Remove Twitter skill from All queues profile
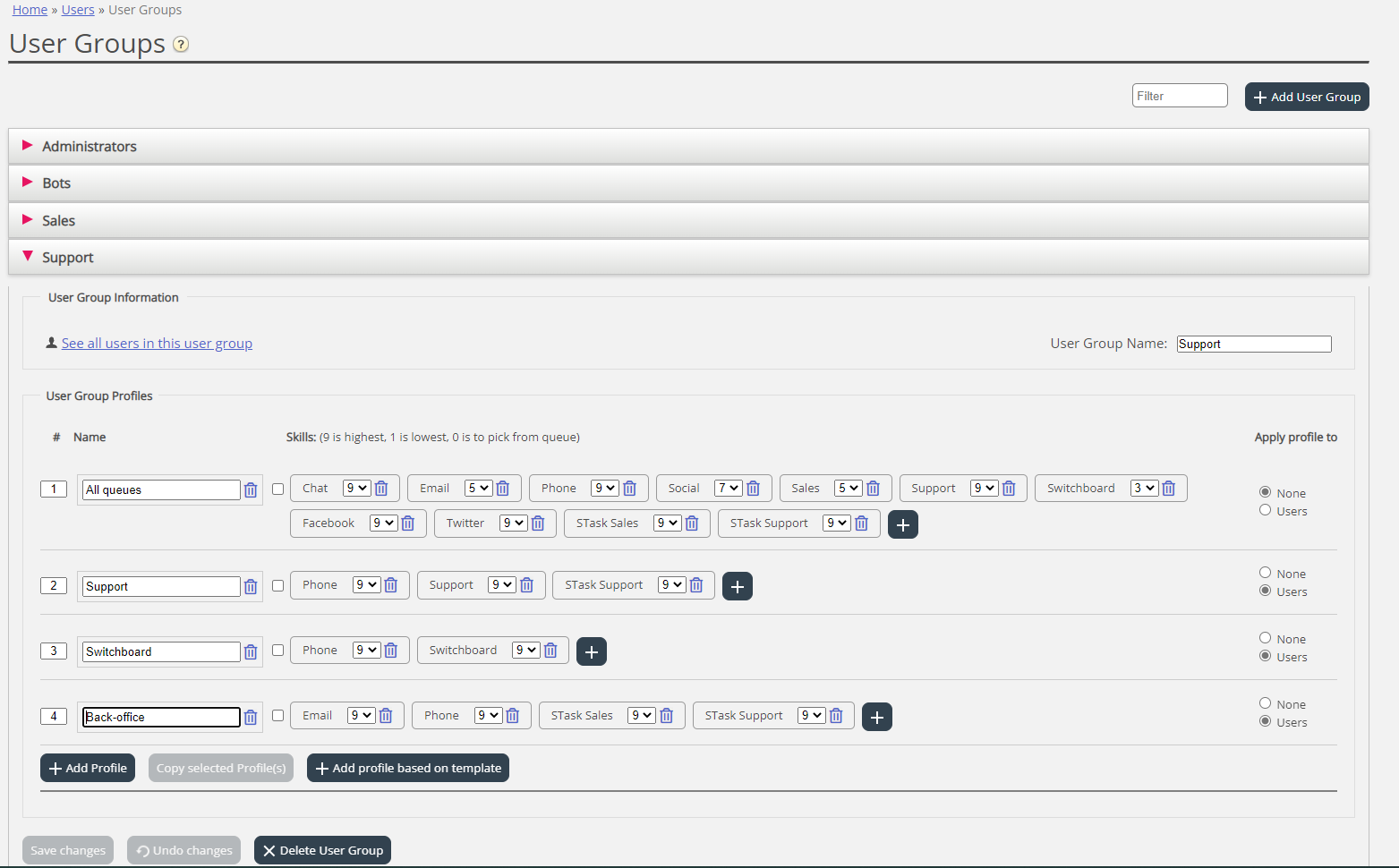This screenshot has height=868, width=1399. point(538,523)
